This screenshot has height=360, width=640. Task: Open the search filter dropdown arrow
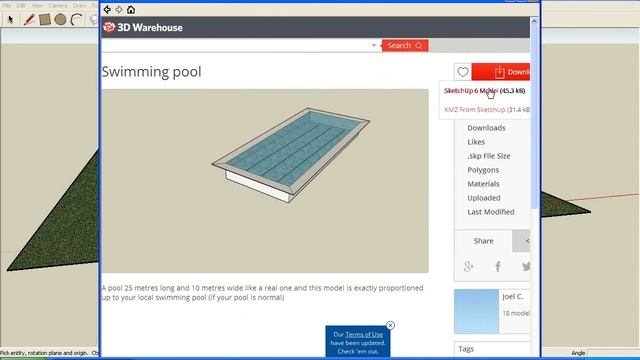[x=374, y=45]
